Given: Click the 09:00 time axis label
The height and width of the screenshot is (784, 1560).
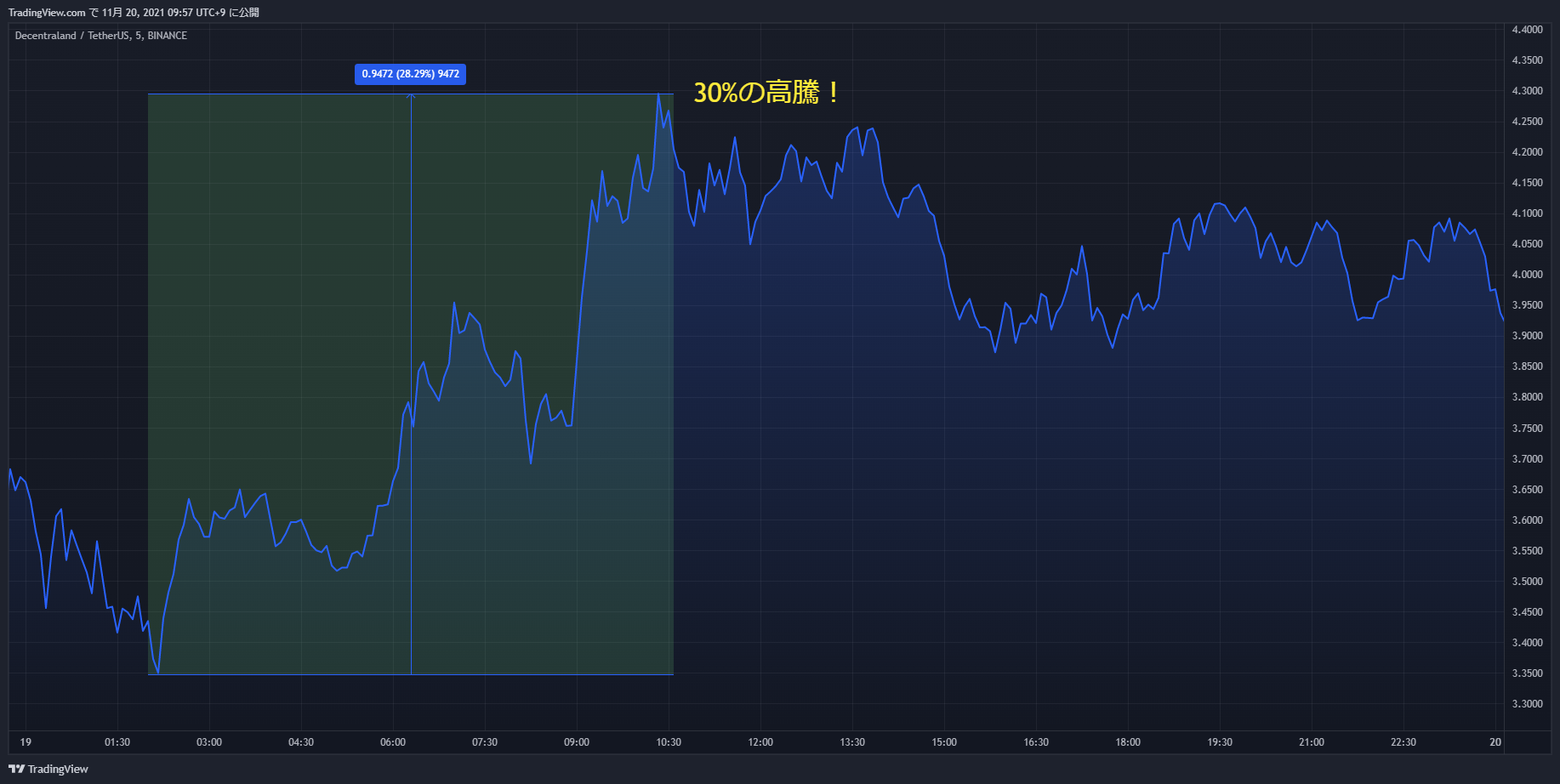Looking at the screenshot, I should click(577, 742).
